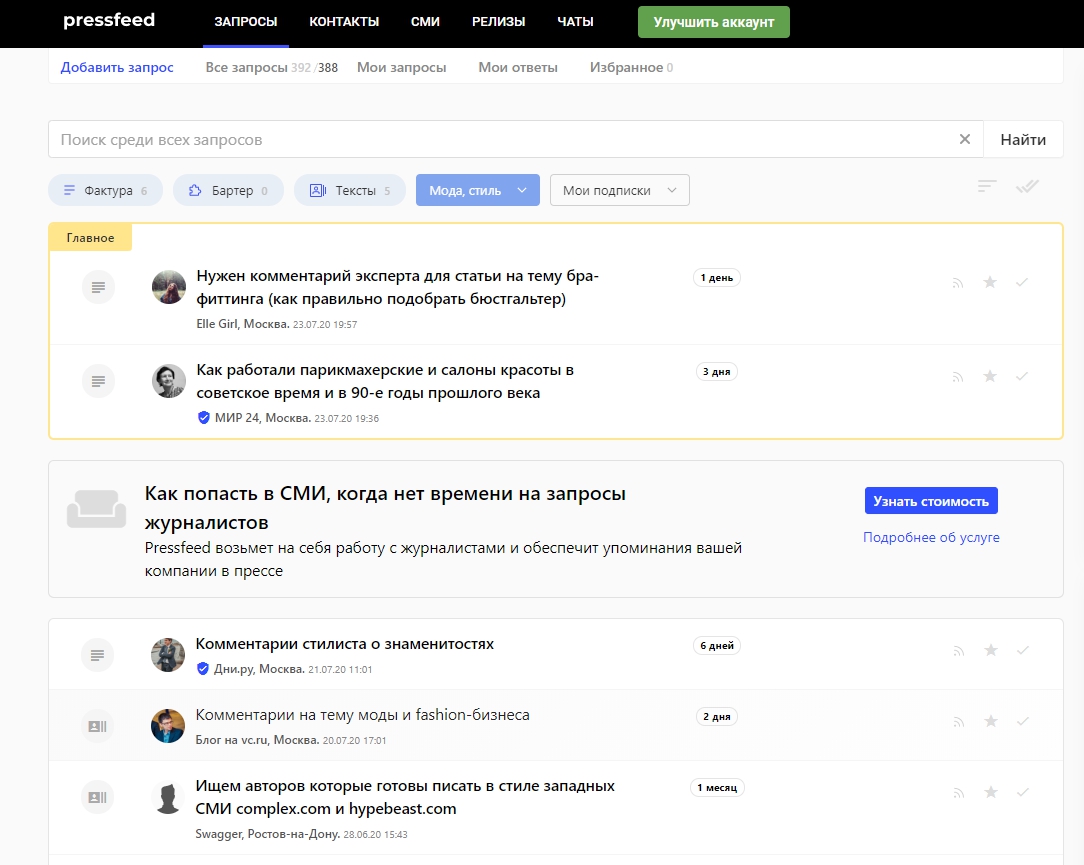Star the MIR 24 hairdressers request
The height and width of the screenshot is (865, 1084).
tap(990, 376)
